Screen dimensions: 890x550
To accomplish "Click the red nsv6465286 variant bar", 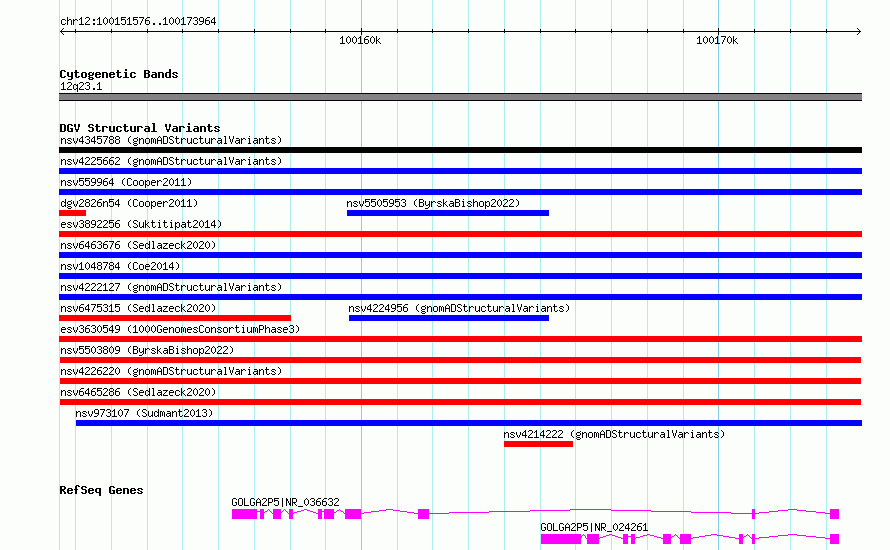I will point(460,402).
